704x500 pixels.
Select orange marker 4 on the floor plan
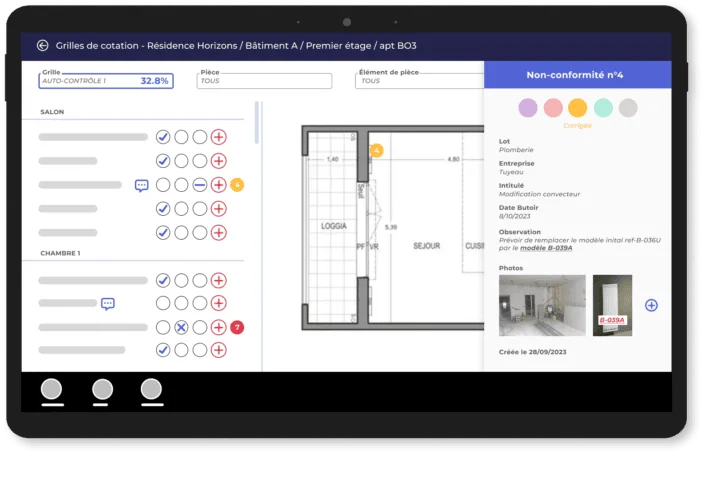coord(377,150)
